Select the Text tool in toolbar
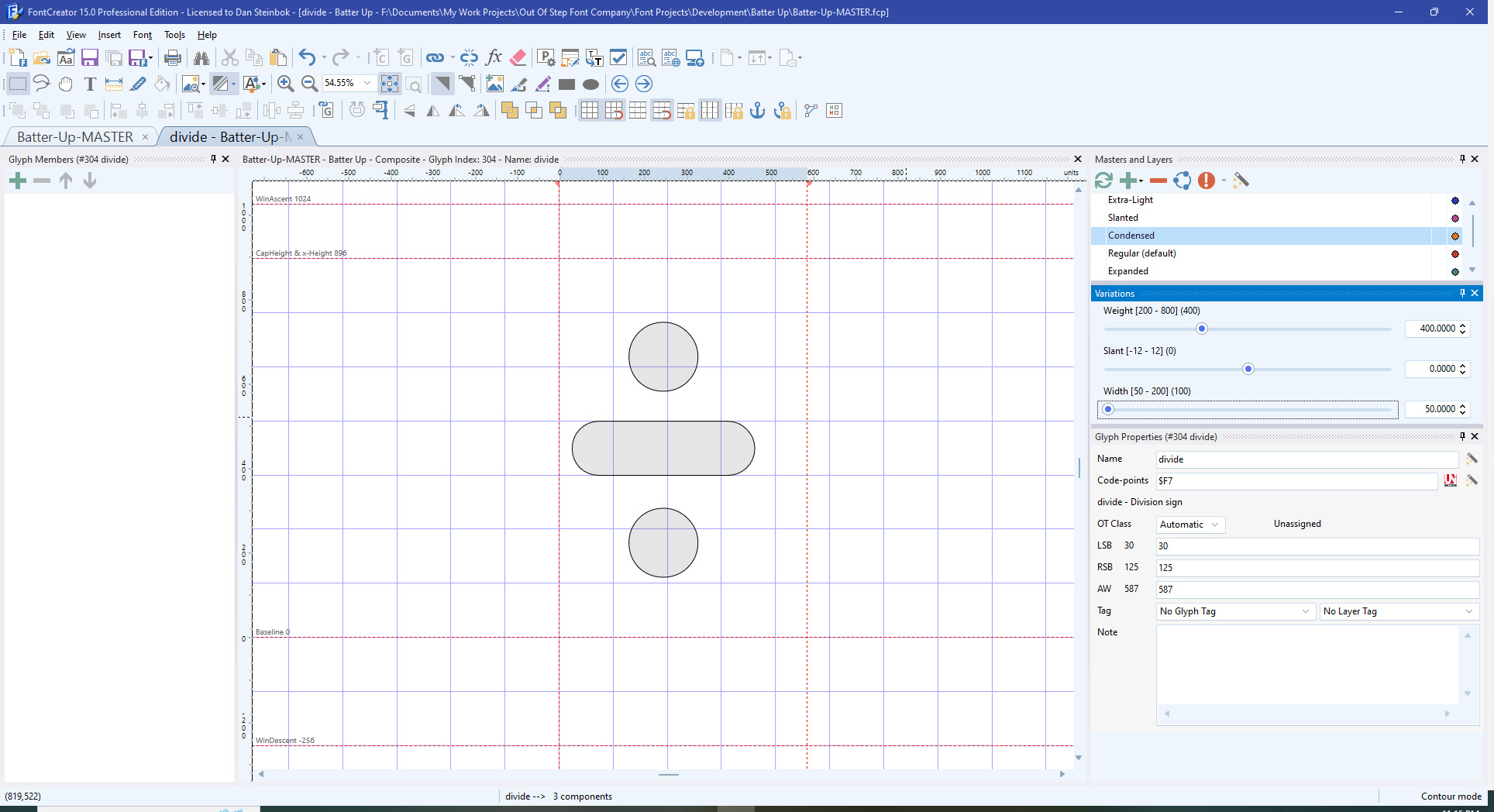 tap(90, 84)
